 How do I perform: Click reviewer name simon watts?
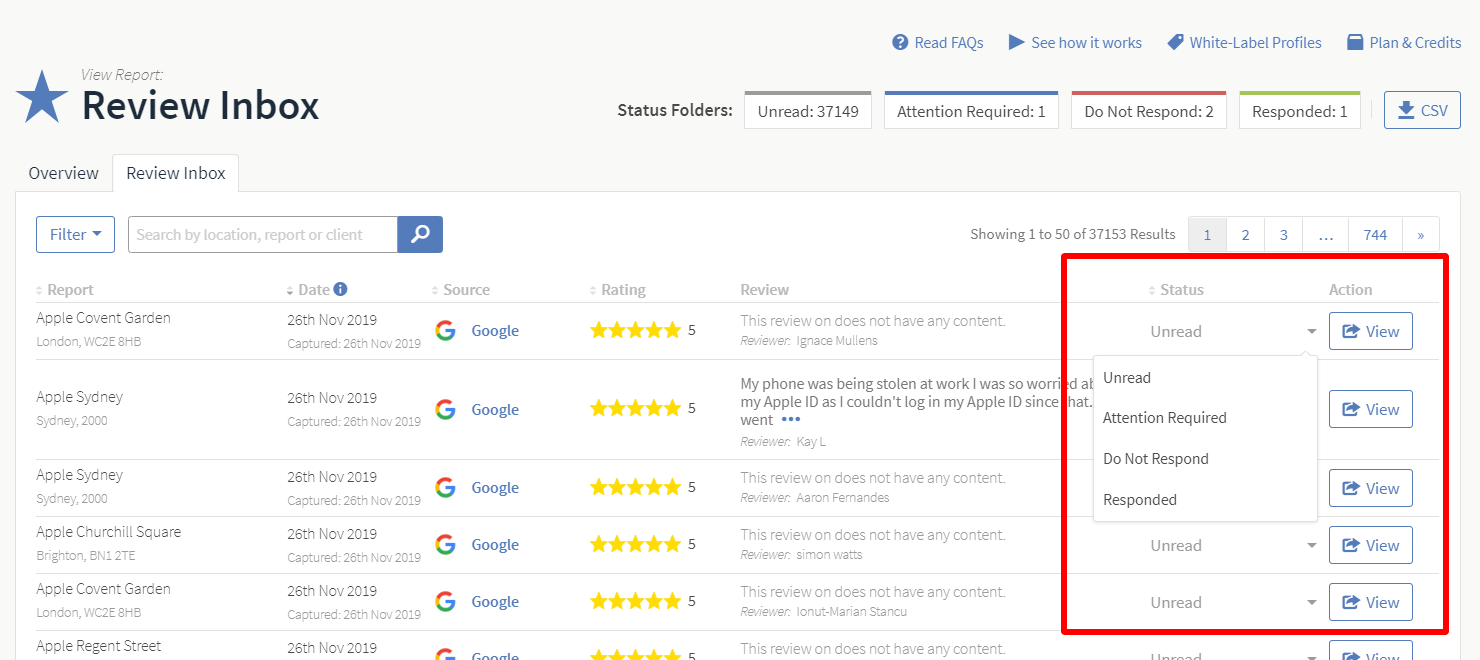click(829, 554)
